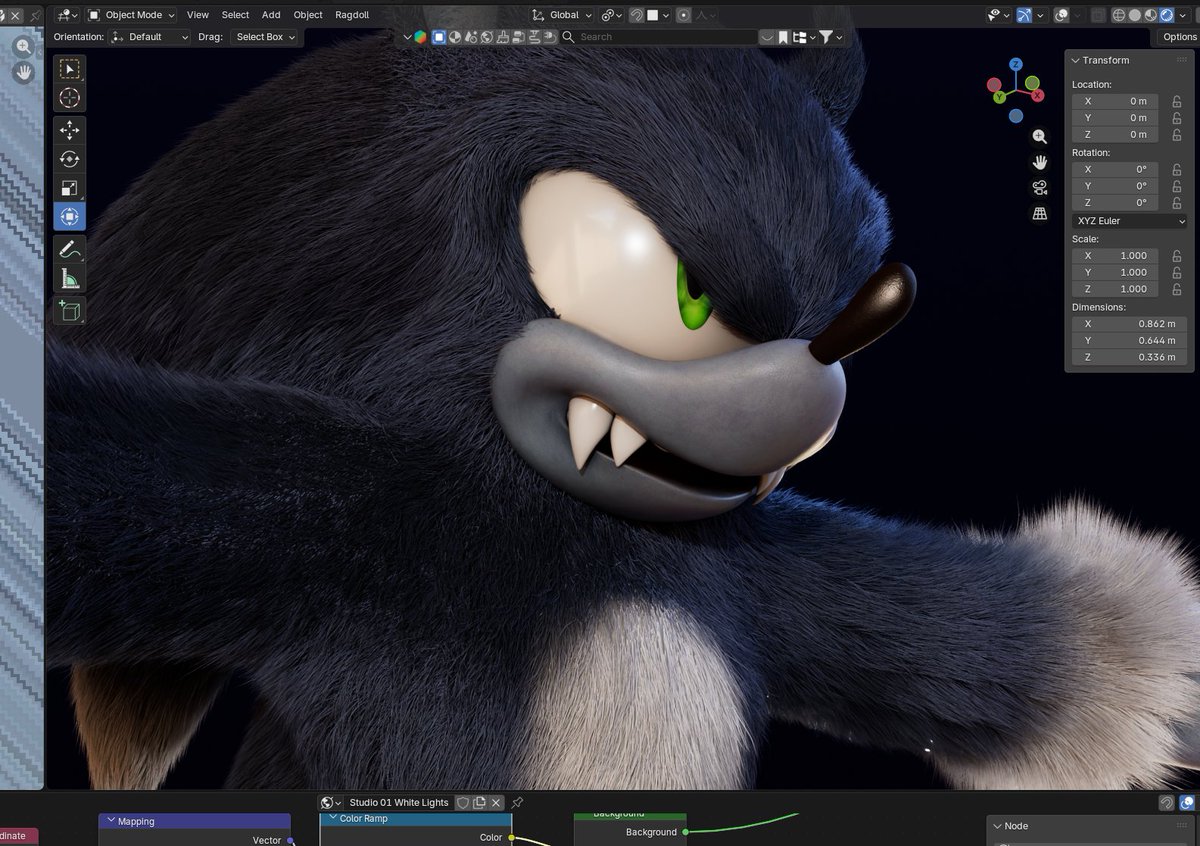Click the left editor pan hand icon
The width and height of the screenshot is (1200, 846).
pyautogui.click(x=23, y=73)
